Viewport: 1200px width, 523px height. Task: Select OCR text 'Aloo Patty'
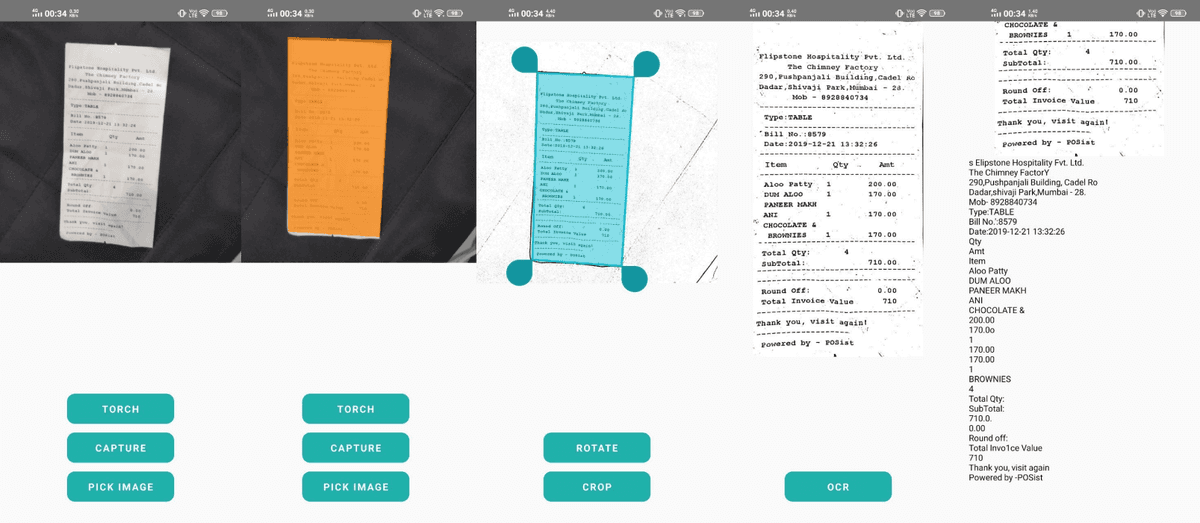[988, 271]
